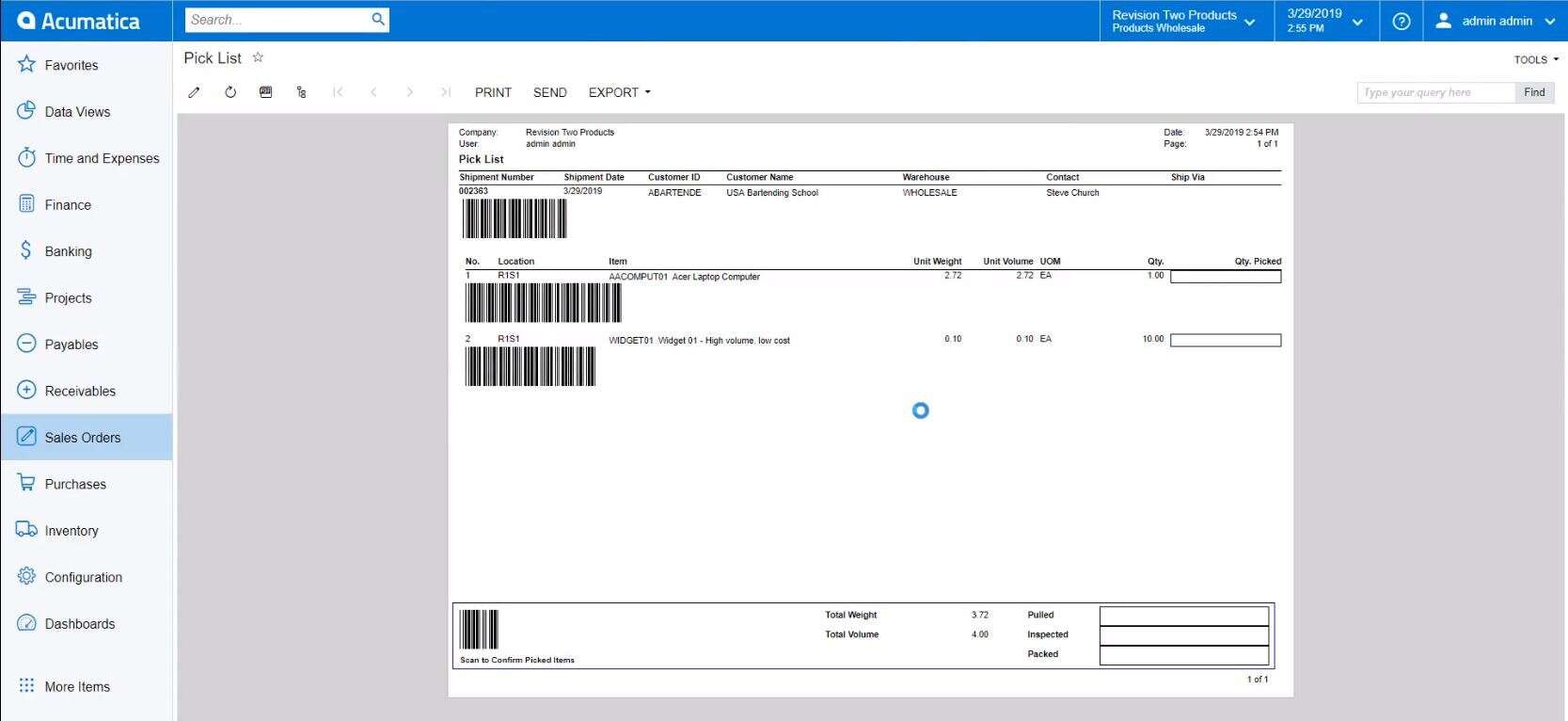Image resolution: width=1568 pixels, height=721 pixels.
Task: Add Pick List to favorites star
Action: (x=258, y=57)
